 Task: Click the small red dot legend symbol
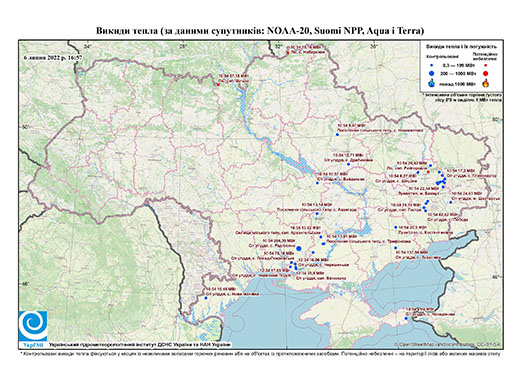click(x=485, y=65)
